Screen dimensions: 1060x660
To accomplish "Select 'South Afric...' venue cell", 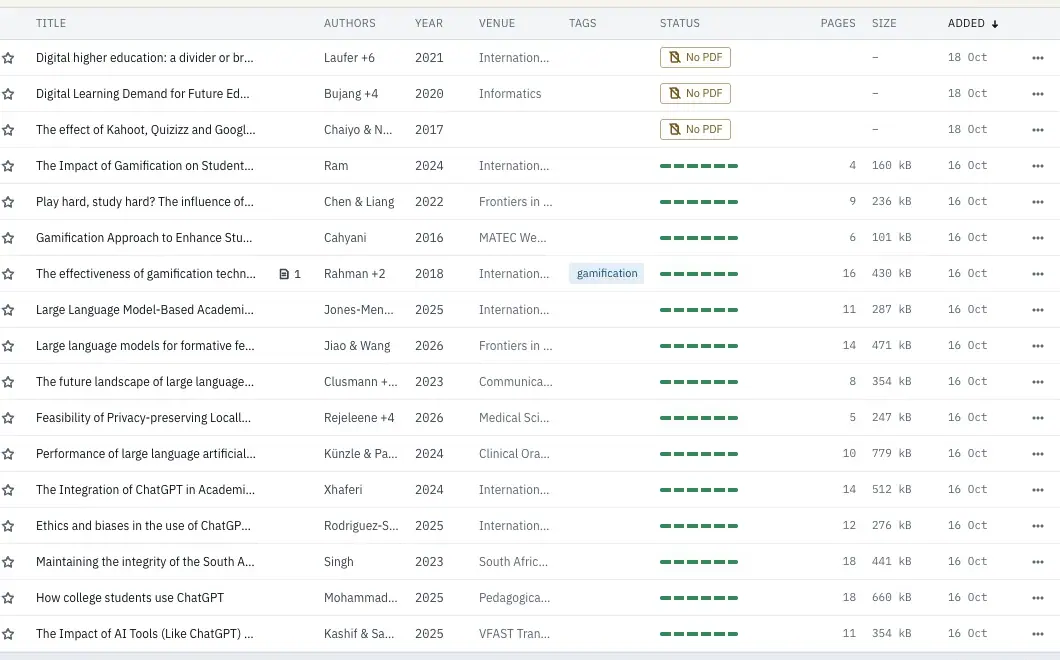I will pyautogui.click(x=513, y=561).
